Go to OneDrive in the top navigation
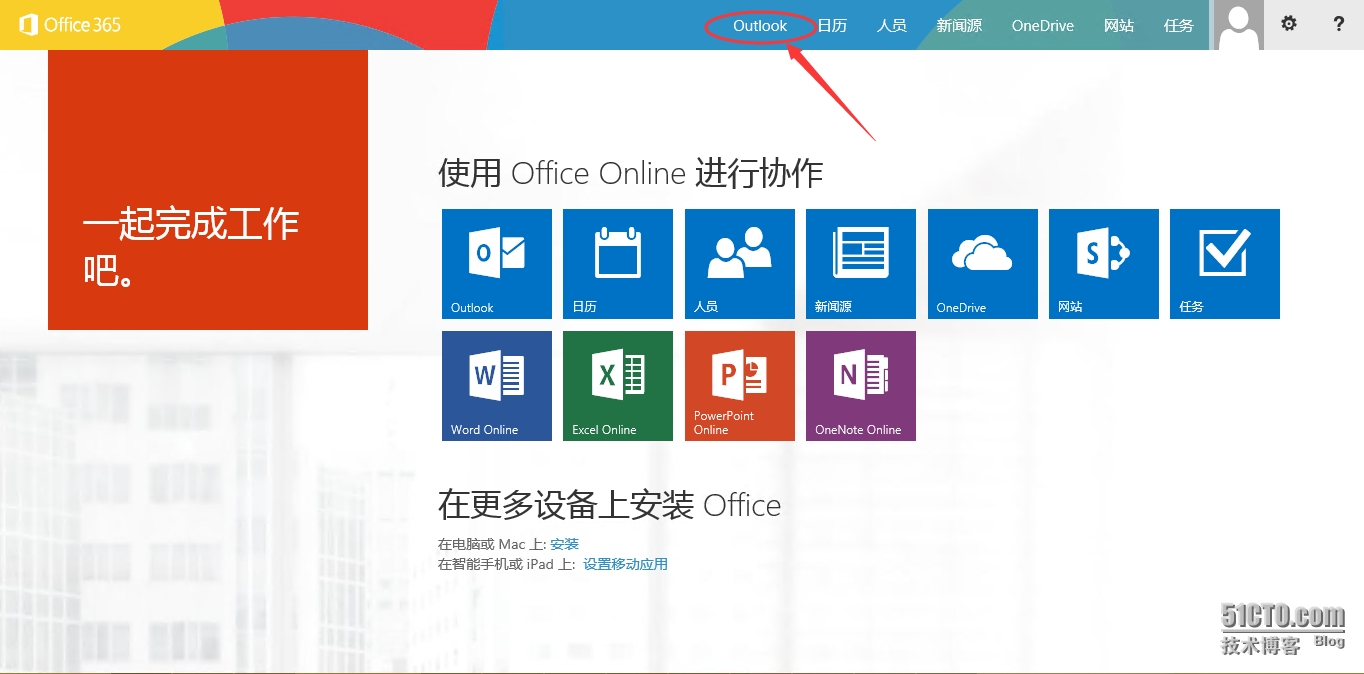 point(1042,26)
